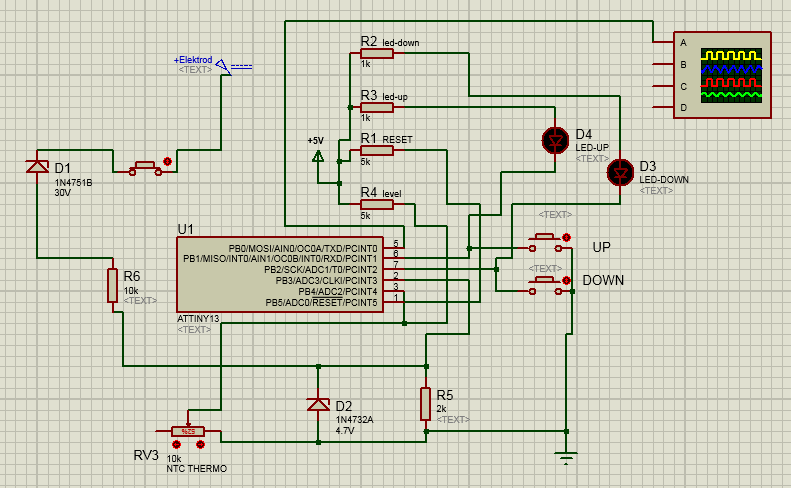The height and width of the screenshot is (488, 791).
Task: Decrease RV3 thermistor with left red button
Action: tap(177, 443)
